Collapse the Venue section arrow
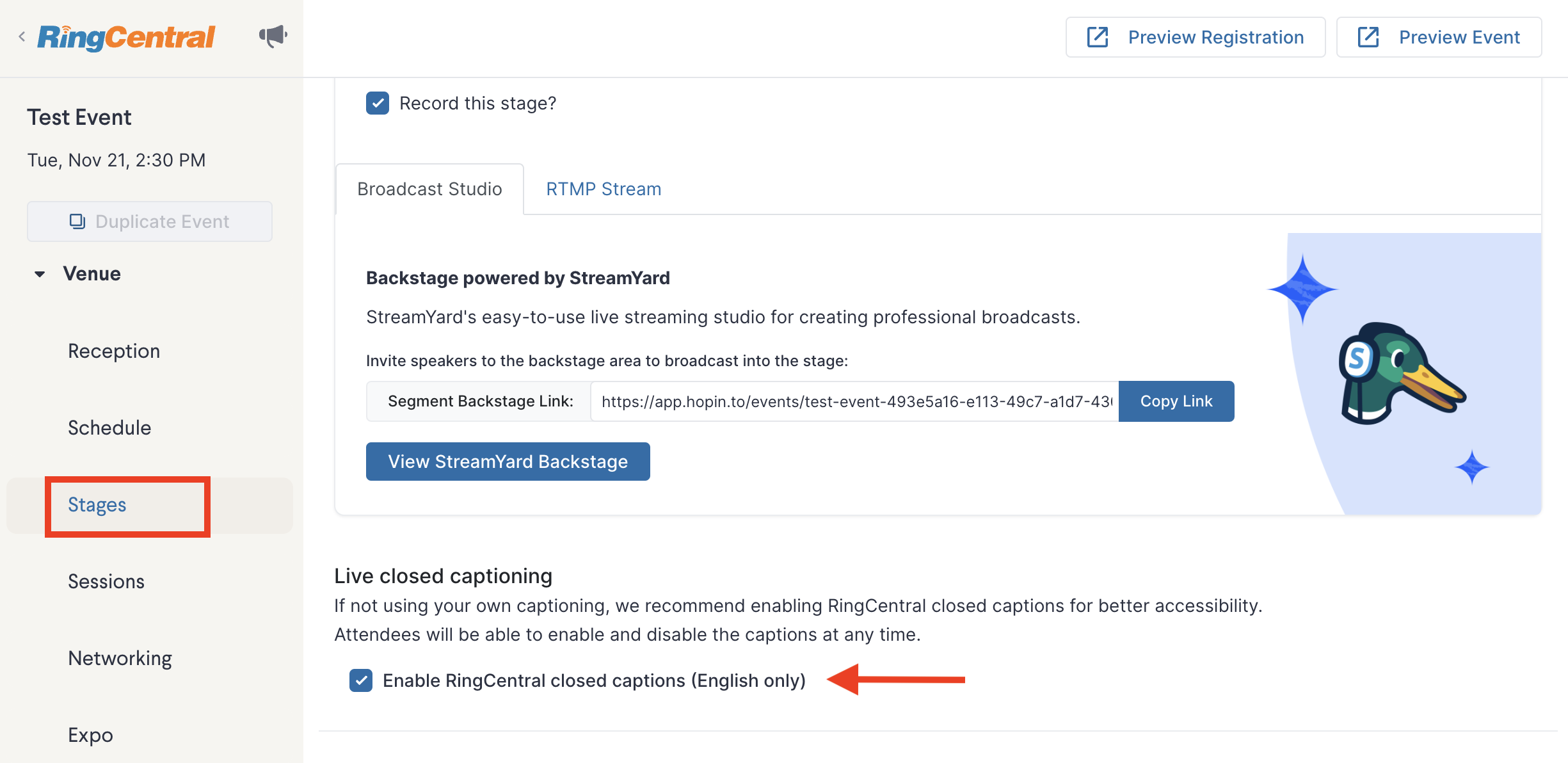 pyautogui.click(x=40, y=274)
